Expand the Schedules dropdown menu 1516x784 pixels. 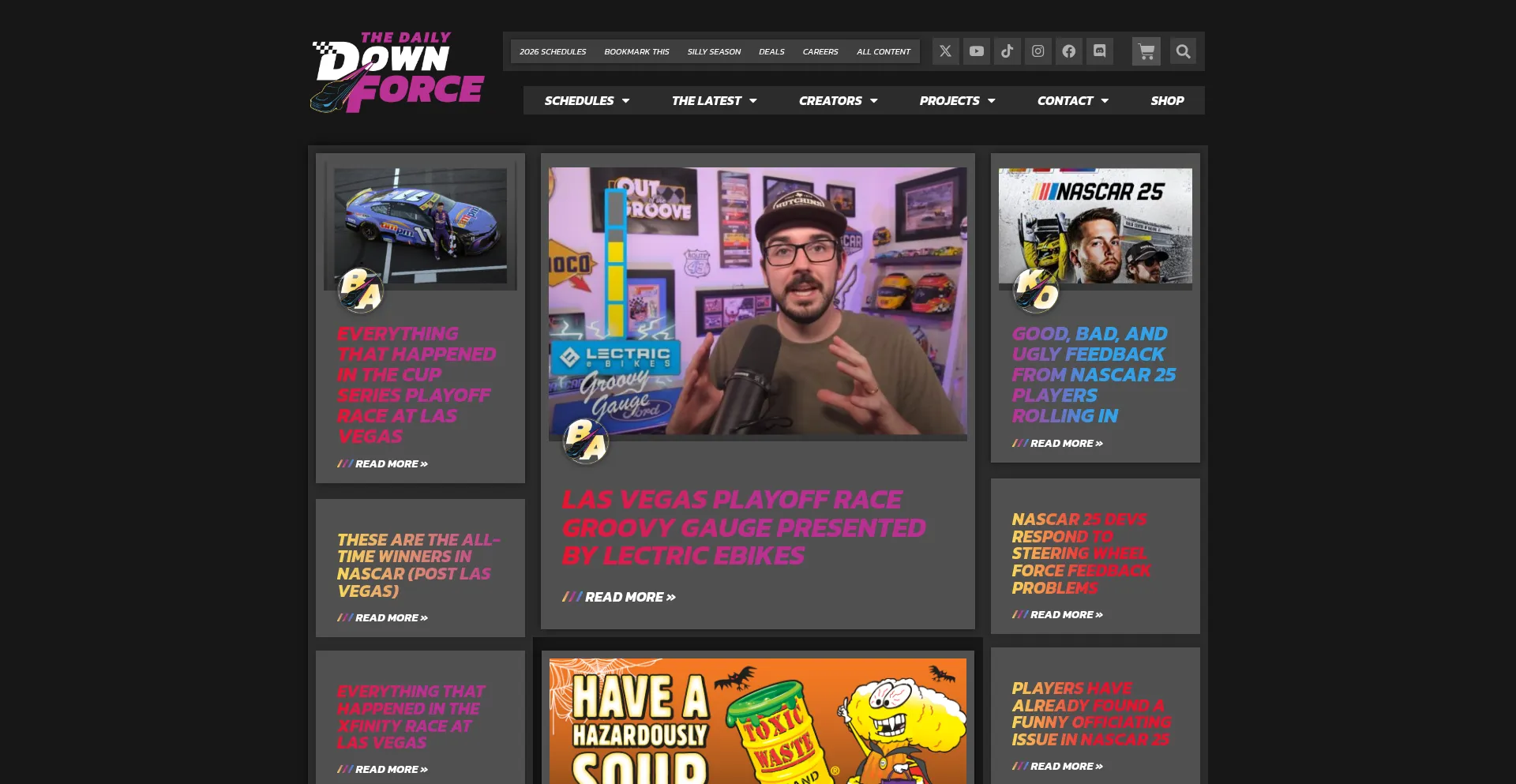586,100
